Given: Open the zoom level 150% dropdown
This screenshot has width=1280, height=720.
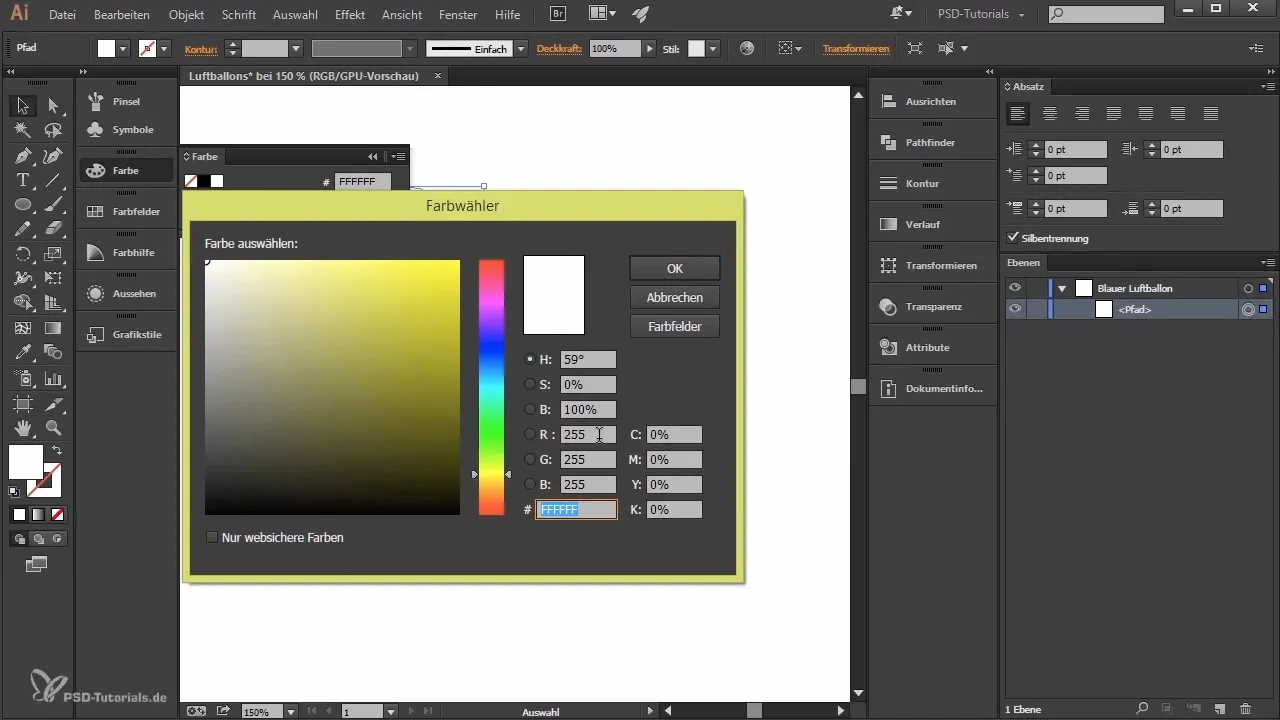Looking at the screenshot, I should (291, 712).
